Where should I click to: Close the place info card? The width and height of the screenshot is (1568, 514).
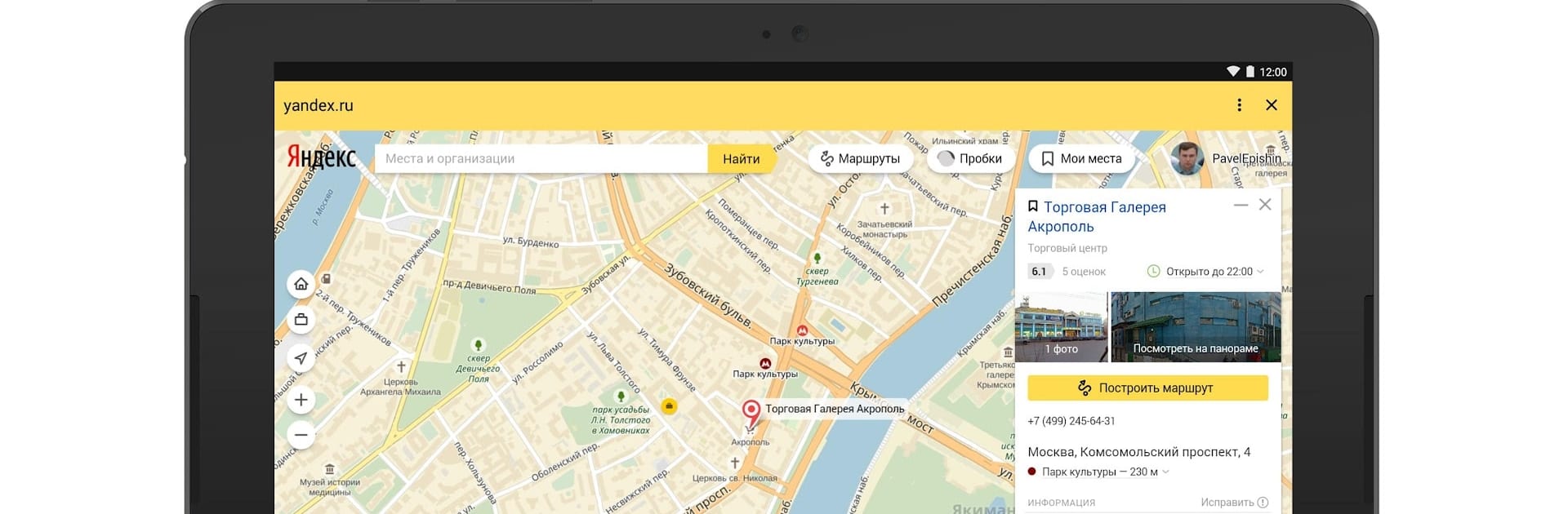pos(1265,205)
